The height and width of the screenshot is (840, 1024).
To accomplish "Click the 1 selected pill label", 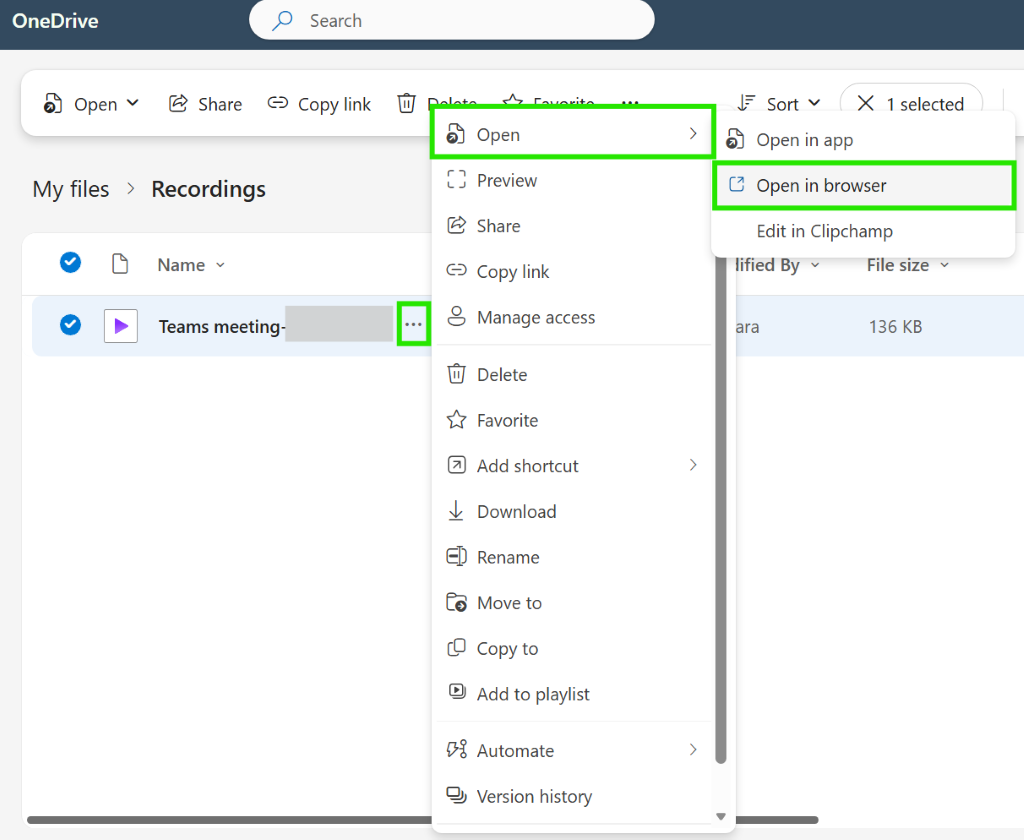I will click(925, 105).
